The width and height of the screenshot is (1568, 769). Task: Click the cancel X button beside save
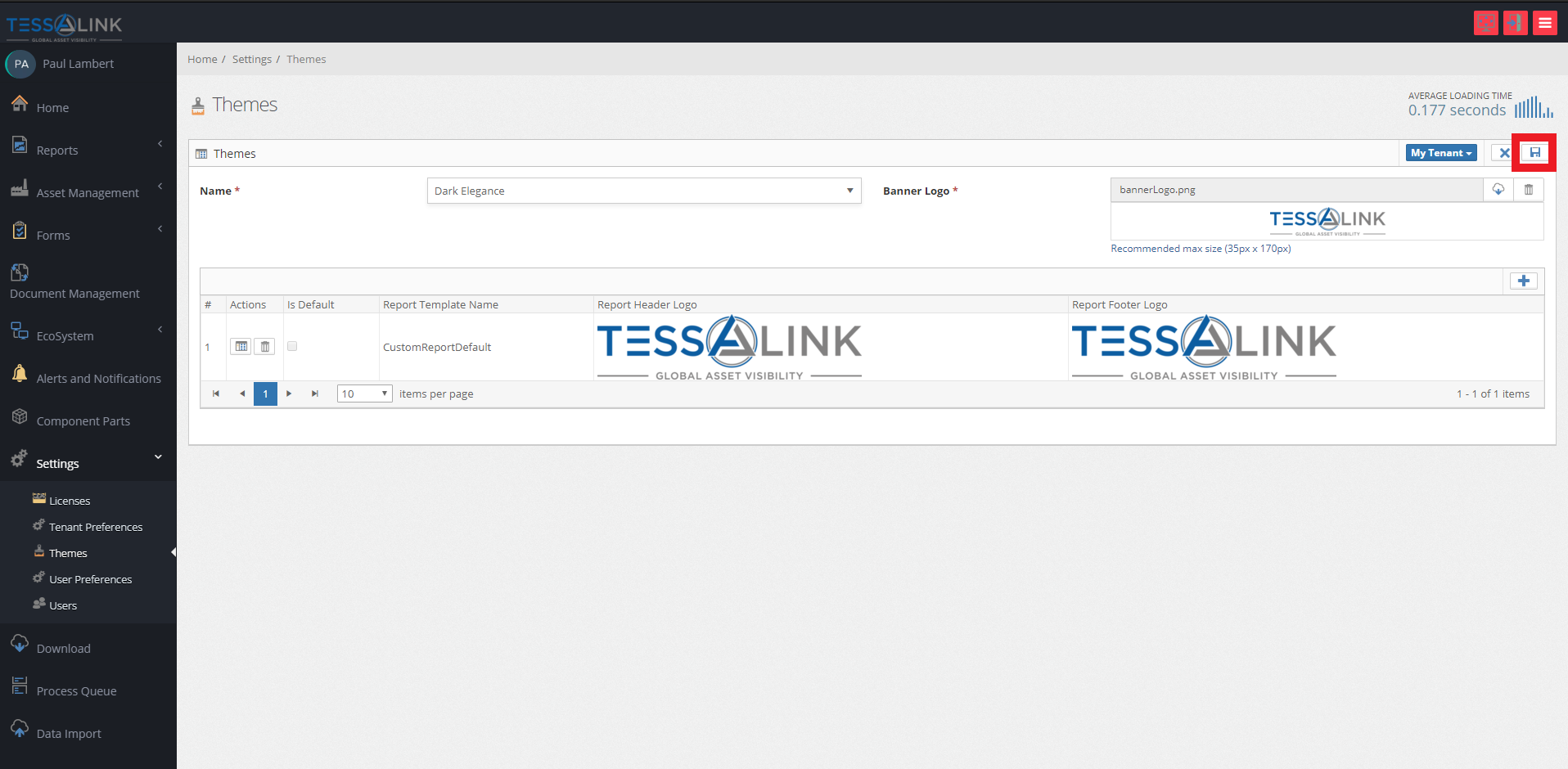point(1504,153)
